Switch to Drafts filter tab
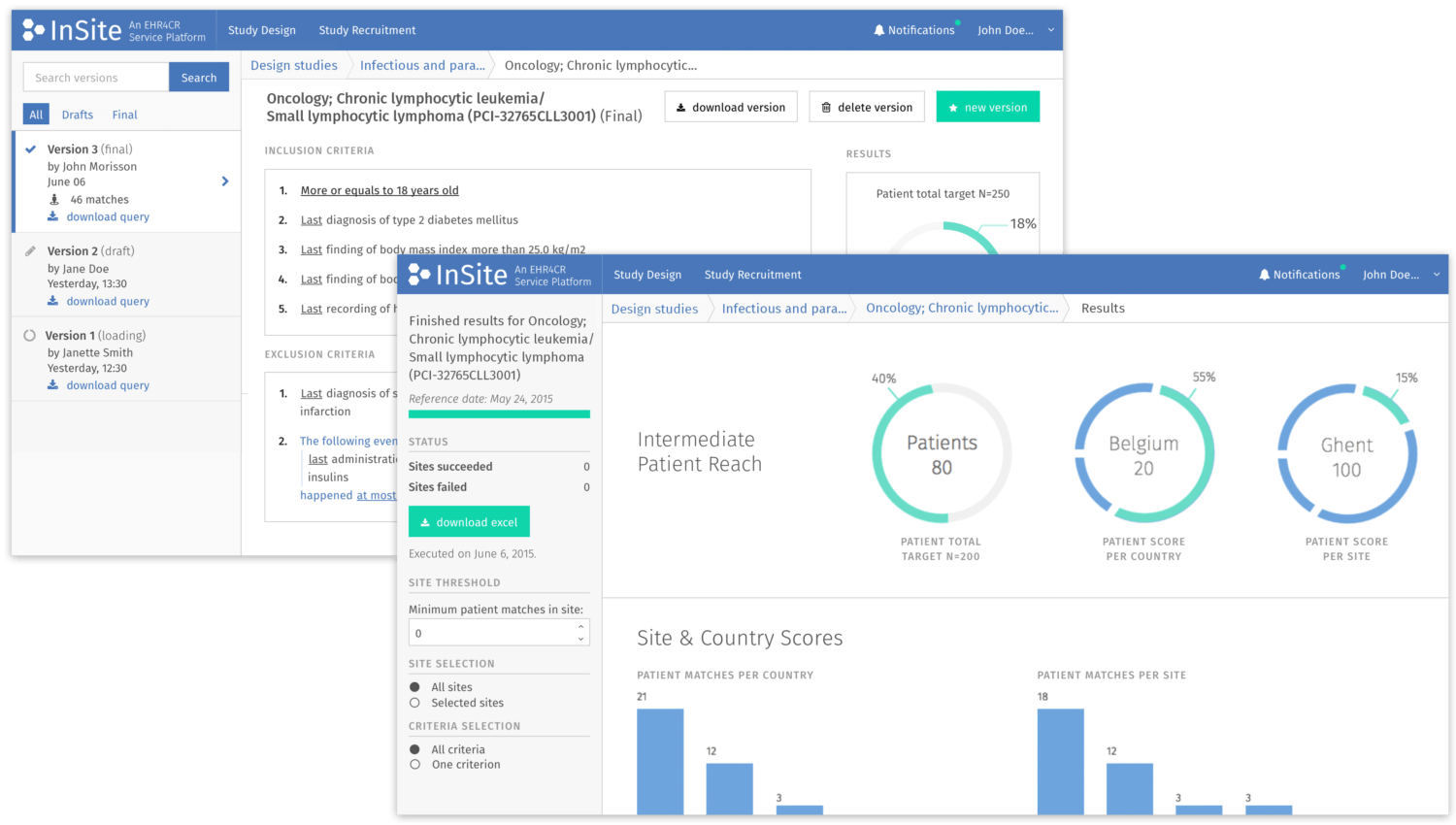The width and height of the screenshot is (1456, 825). tap(78, 115)
